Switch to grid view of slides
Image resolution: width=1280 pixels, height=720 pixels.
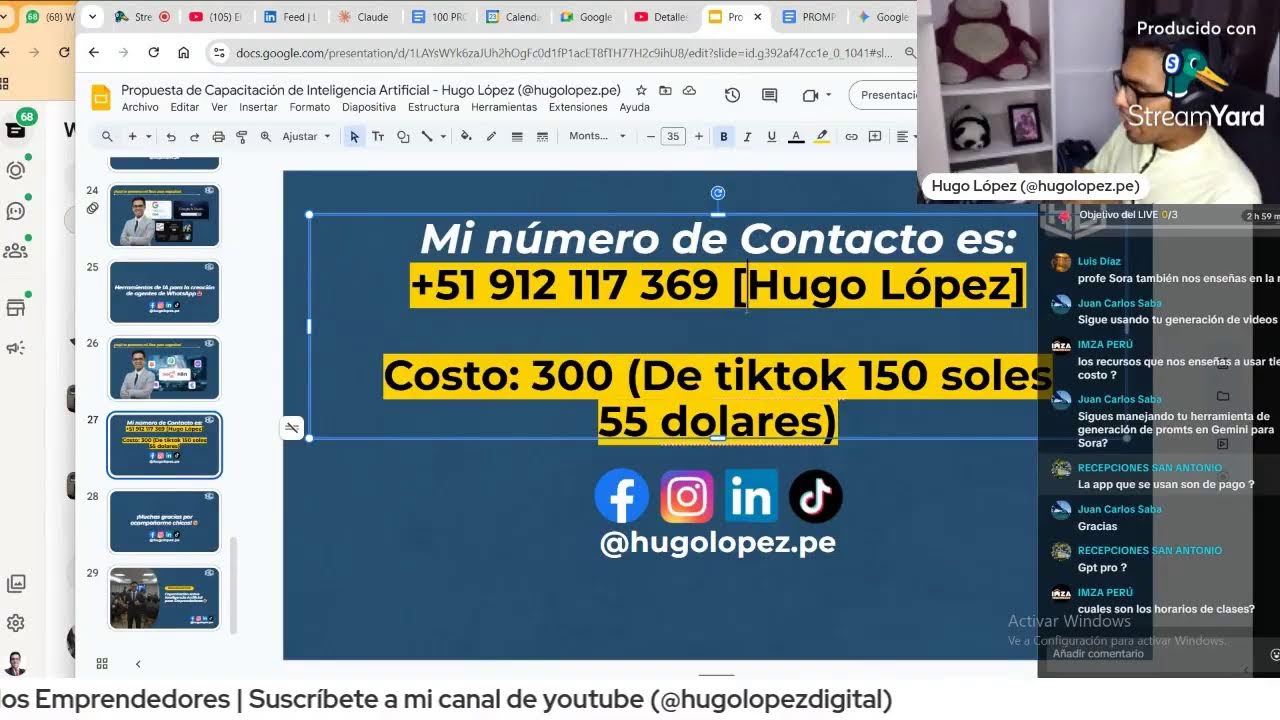click(x=102, y=663)
